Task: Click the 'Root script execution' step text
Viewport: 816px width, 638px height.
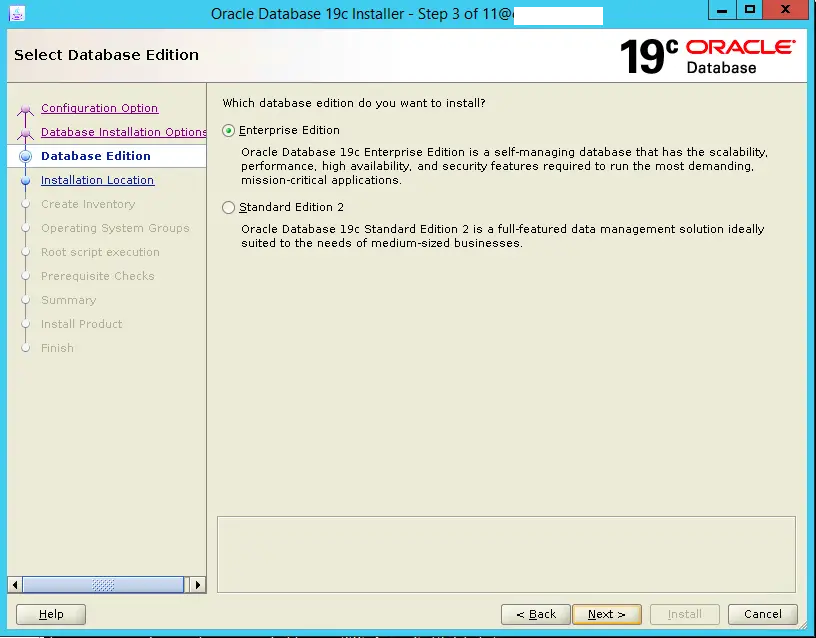Action: click(x=100, y=252)
